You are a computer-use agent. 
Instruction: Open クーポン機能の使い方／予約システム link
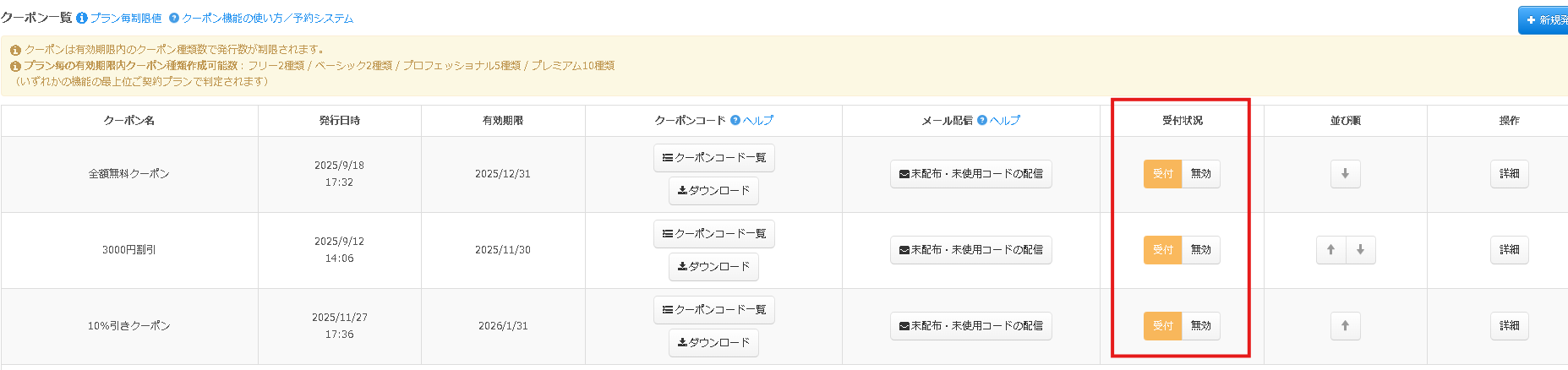click(x=268, y=18)
